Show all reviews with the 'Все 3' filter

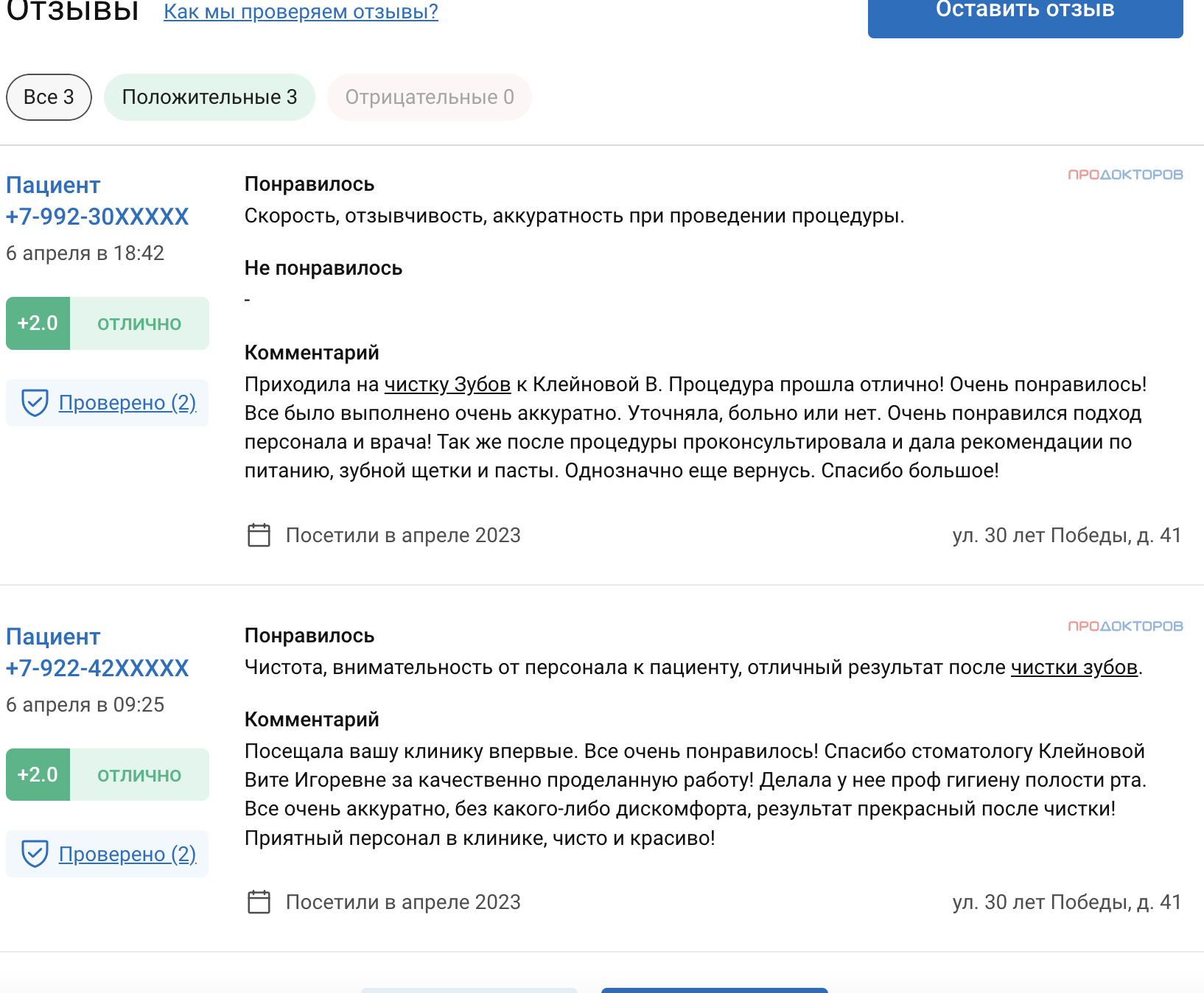(x=49, y=97)
